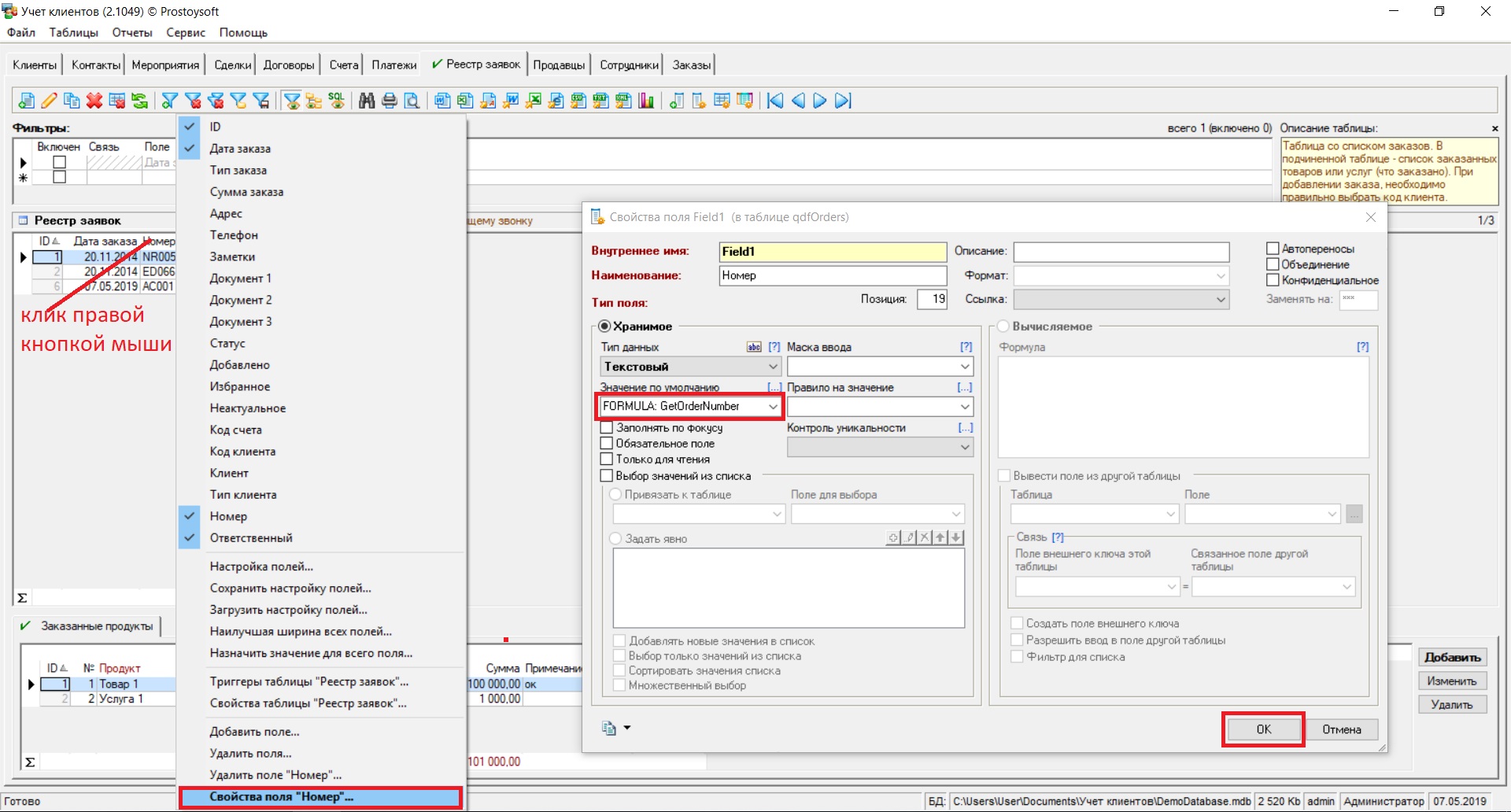Click the Удалить button on right
This screenshot has width=1511, height=812.
[x=1453, y=704]
